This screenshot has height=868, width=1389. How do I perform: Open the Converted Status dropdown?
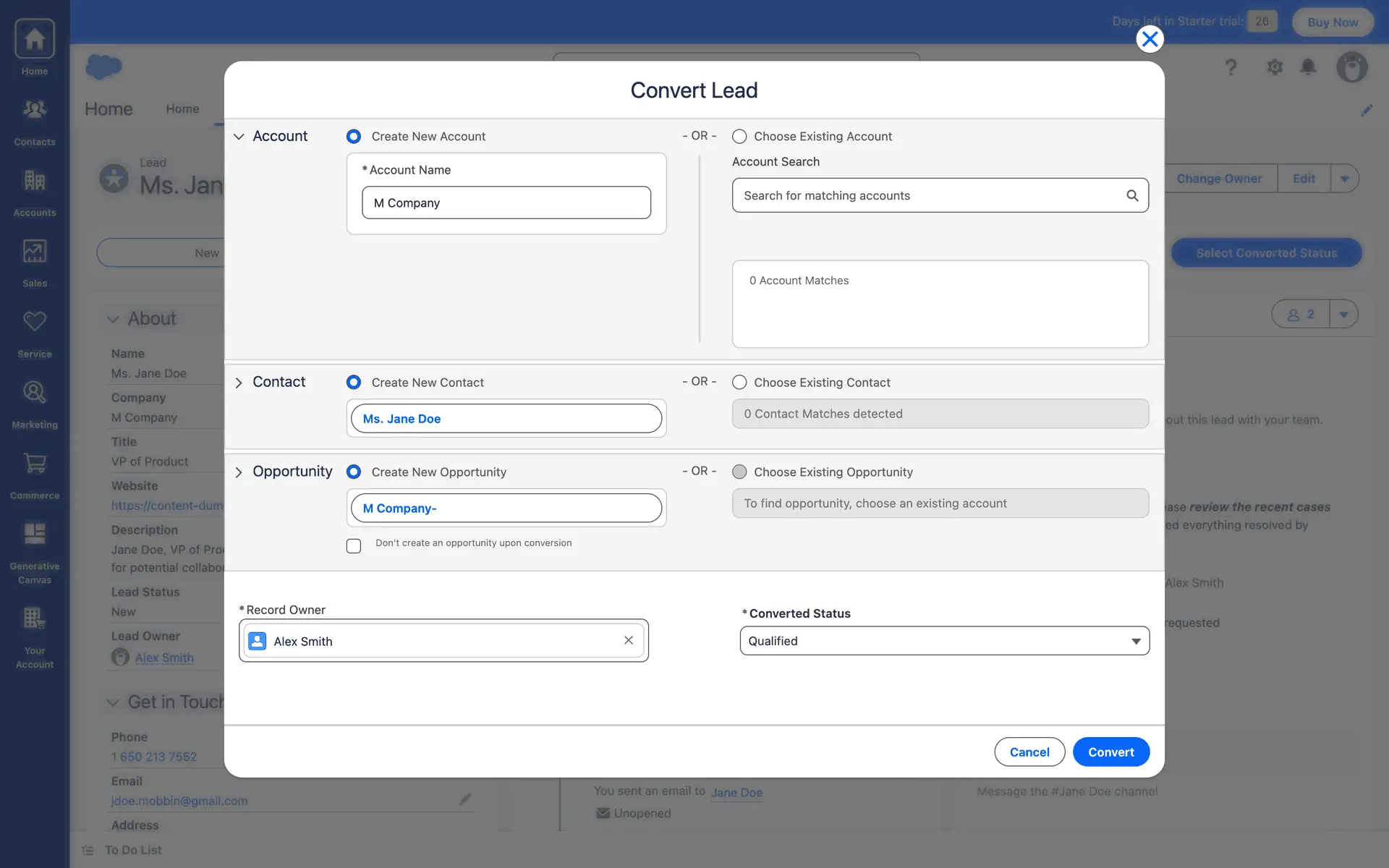944,641
